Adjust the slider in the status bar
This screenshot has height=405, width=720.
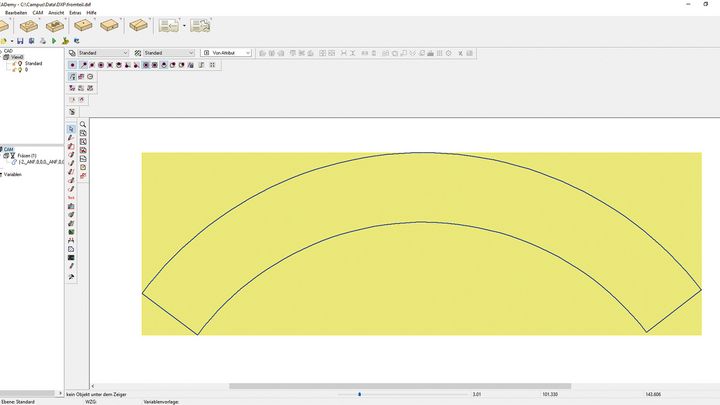coord(359,394)
